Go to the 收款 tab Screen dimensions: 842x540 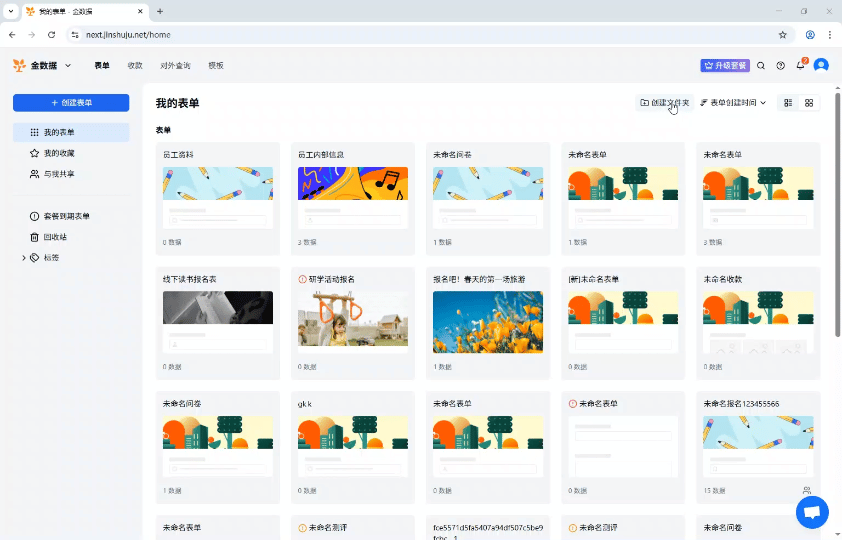(x=135, y=66)
